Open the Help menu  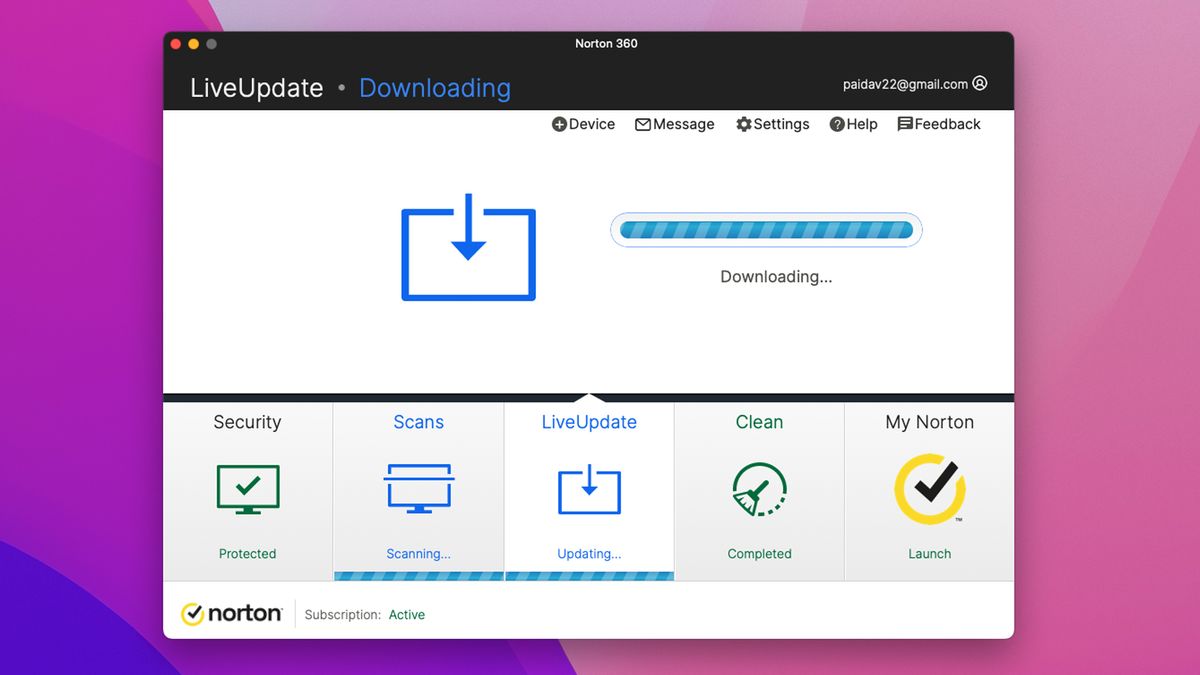[853, 124]
